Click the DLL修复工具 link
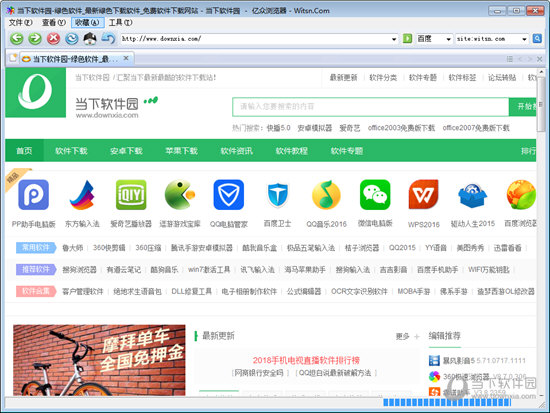This screenshot has height=413, width=550. 192,291
